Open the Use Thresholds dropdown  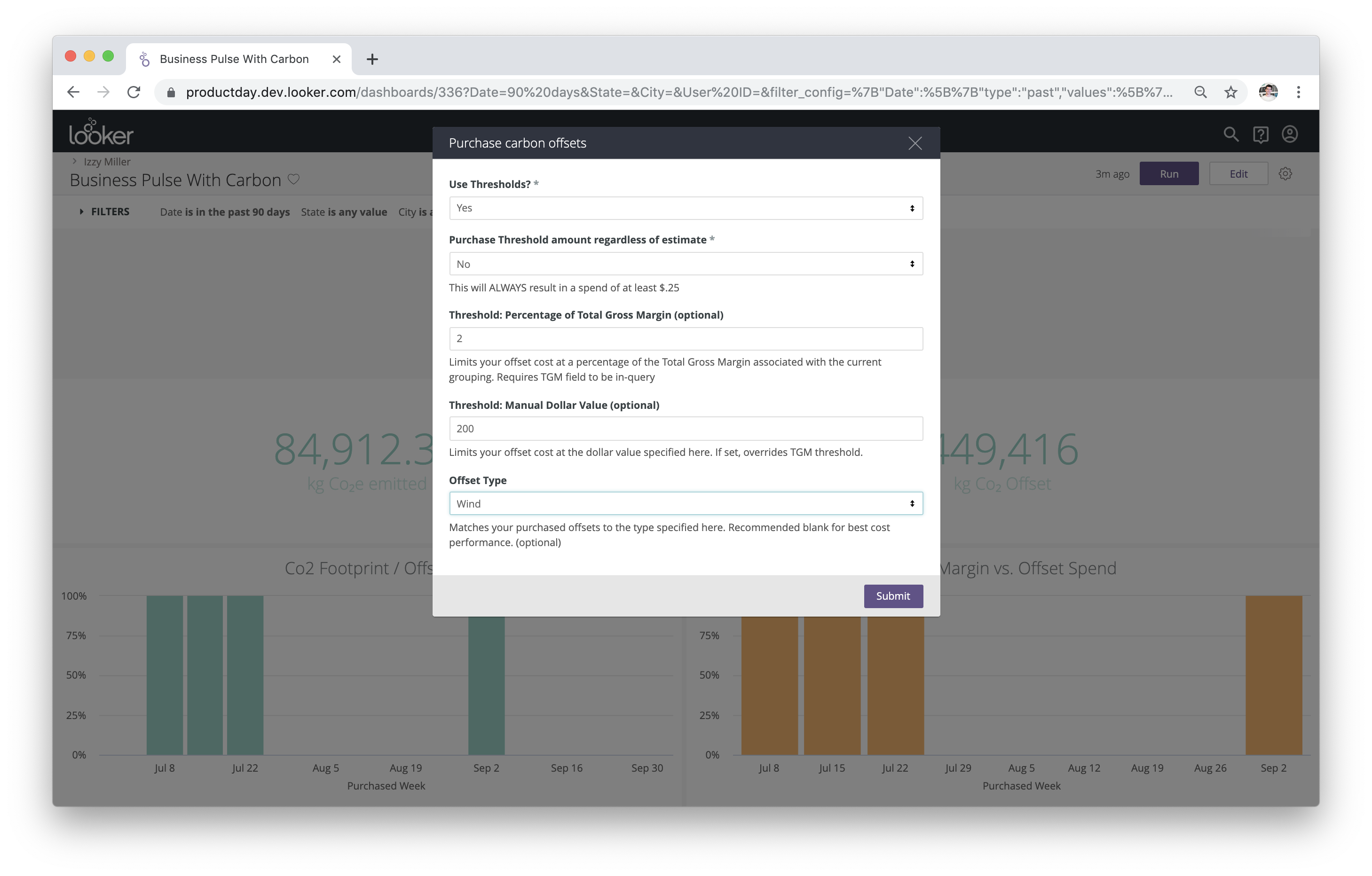tap(686, 209)
